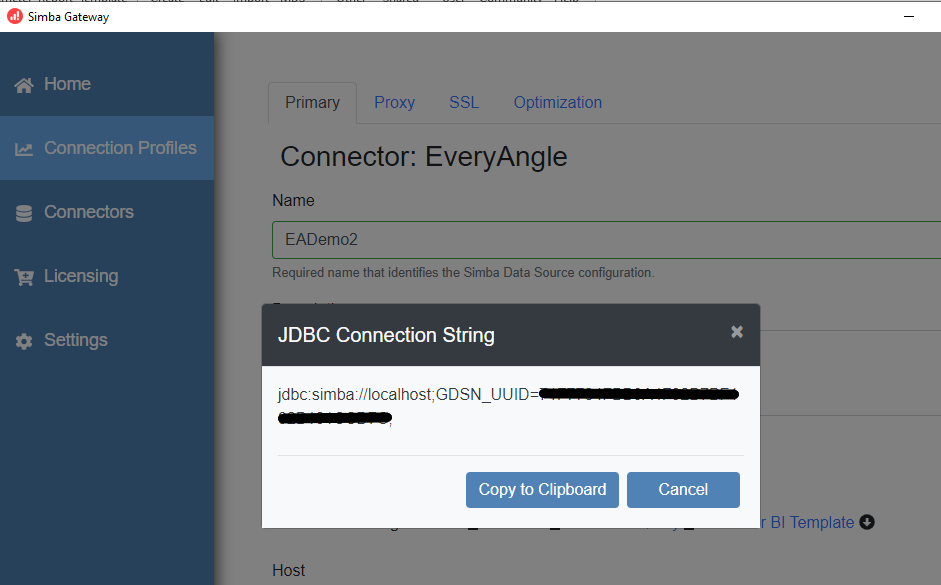Click Cancel in the connection string dialog
Image resolution: width=941 pixels, height=585 pixels.
tap(683, 490)
